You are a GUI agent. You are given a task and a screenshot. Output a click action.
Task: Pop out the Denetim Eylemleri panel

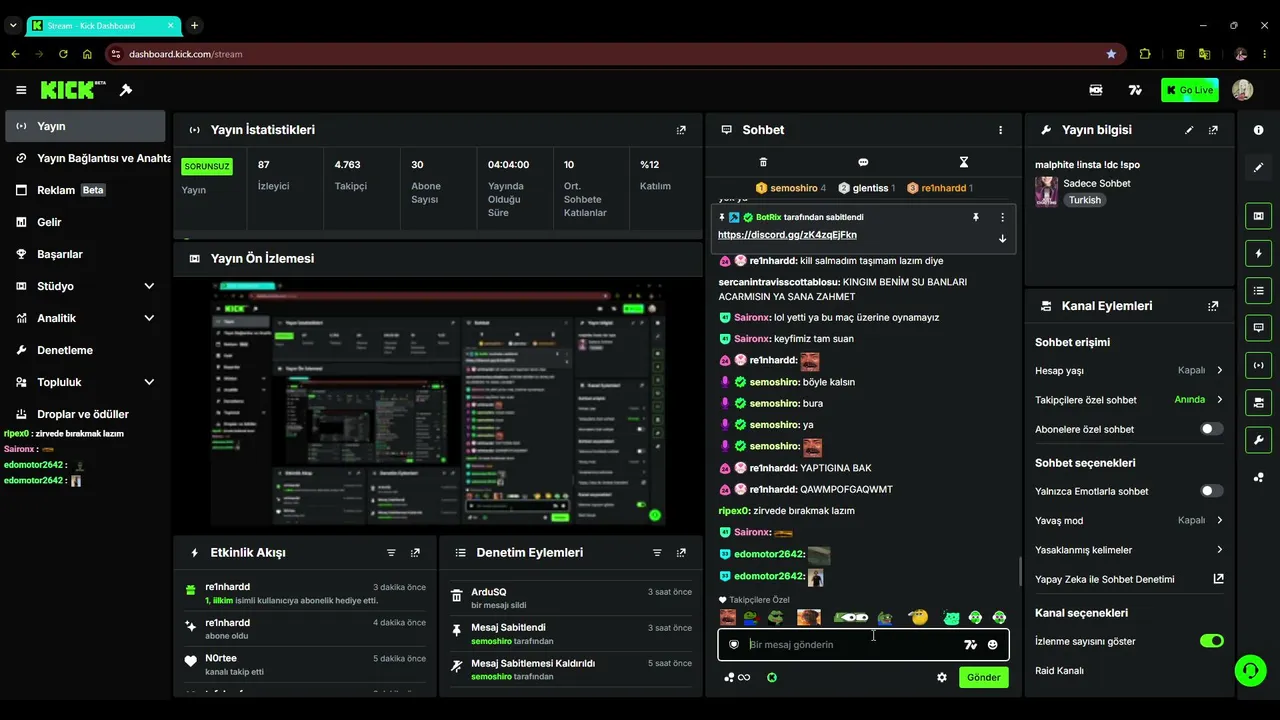(681, 553)
